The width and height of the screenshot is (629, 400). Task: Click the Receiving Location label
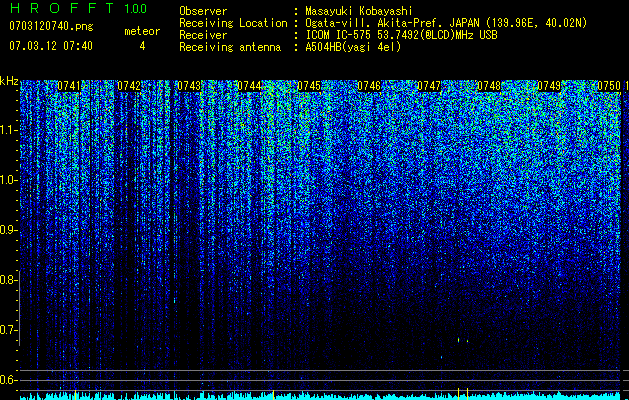(x=233, y=23)
